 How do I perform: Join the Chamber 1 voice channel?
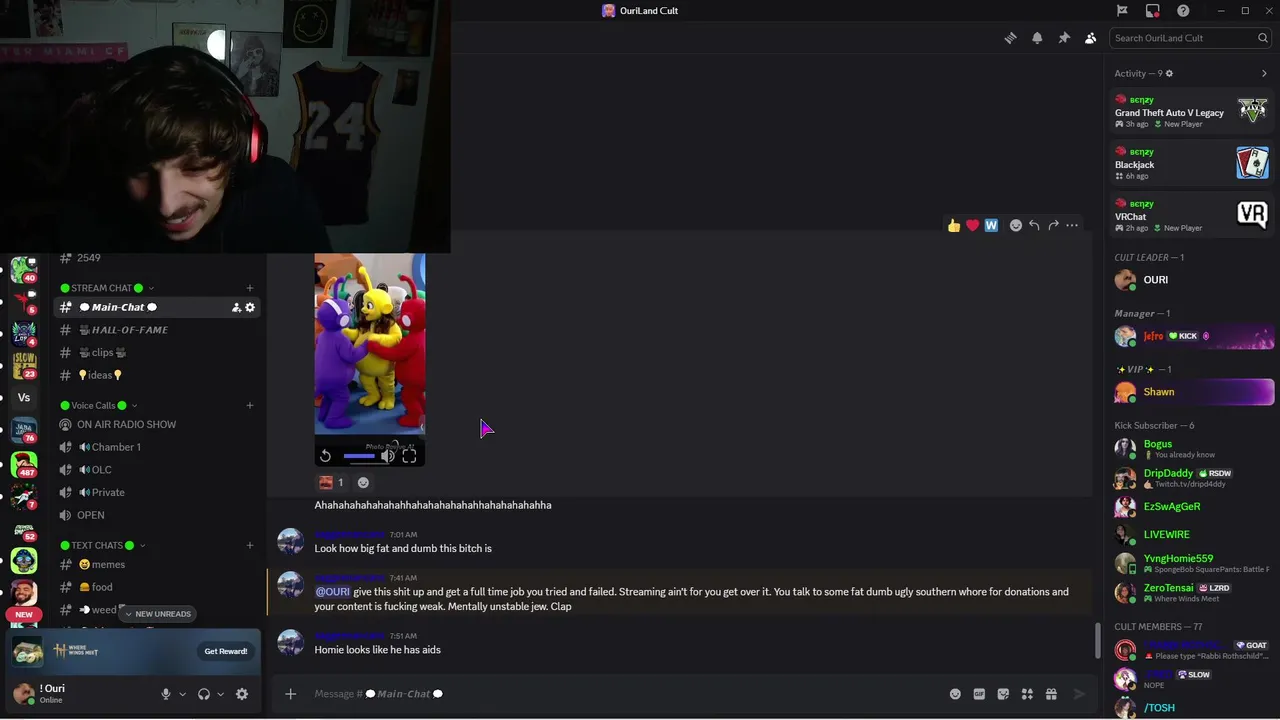click(157, 447)
